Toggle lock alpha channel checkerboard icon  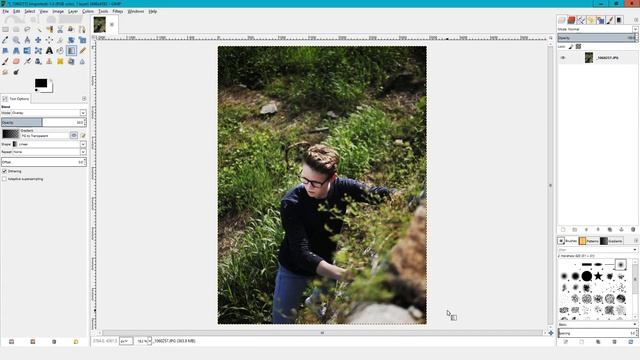click(578, 47)
